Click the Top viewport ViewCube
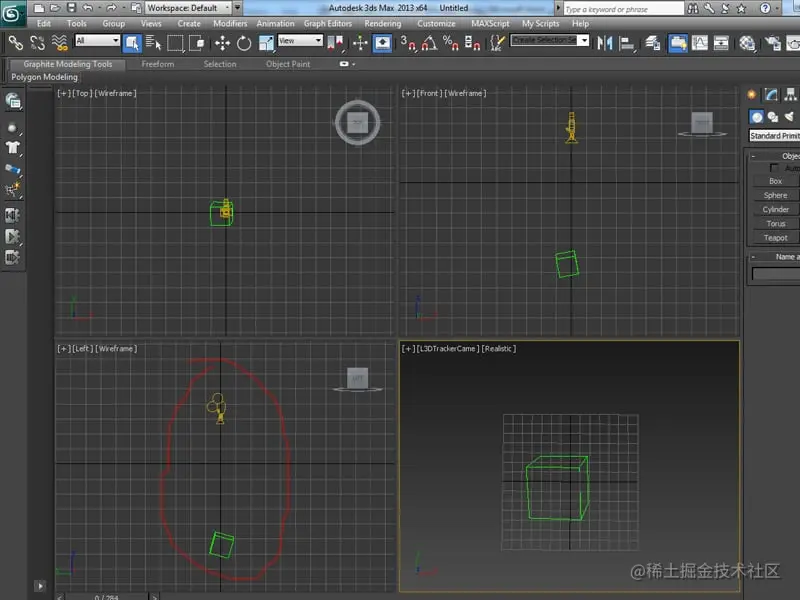 click(357, 122)
